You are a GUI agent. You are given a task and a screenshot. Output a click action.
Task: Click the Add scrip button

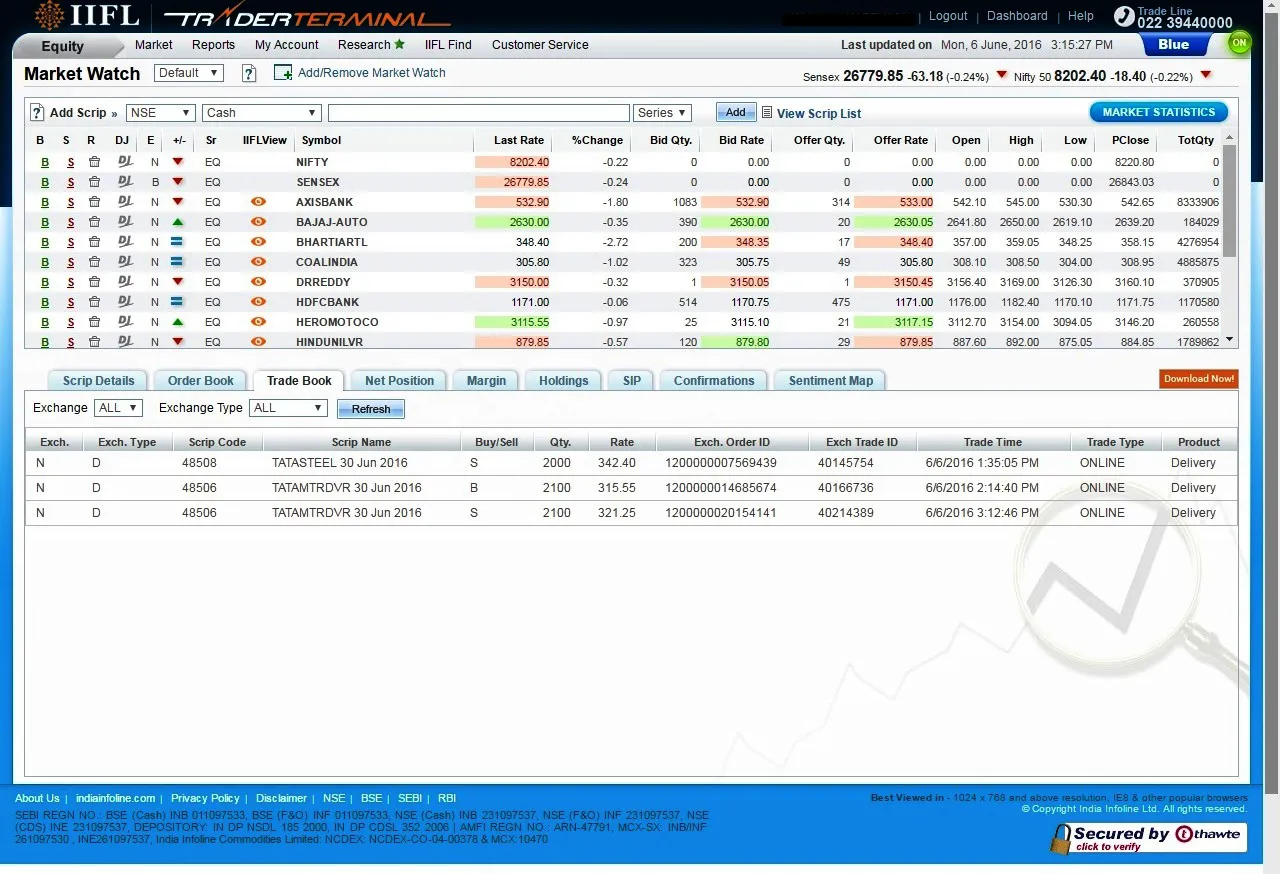tap(735, 113)
